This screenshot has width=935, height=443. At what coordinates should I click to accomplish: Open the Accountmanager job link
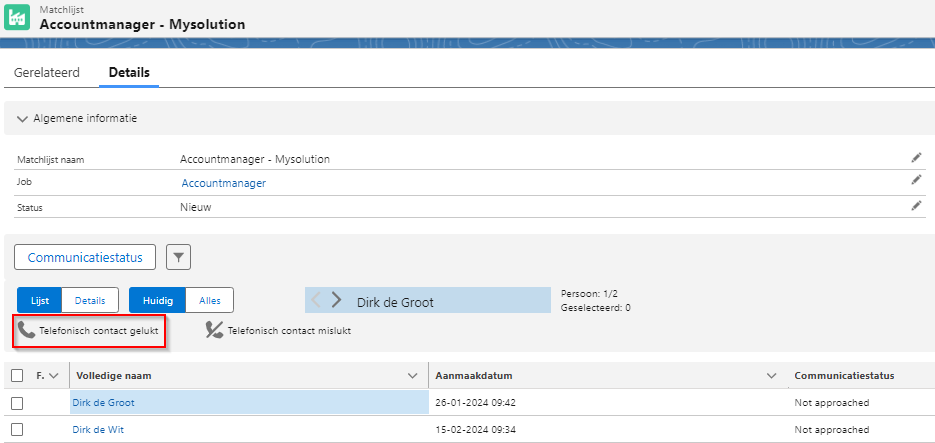[x=223, y=183]
